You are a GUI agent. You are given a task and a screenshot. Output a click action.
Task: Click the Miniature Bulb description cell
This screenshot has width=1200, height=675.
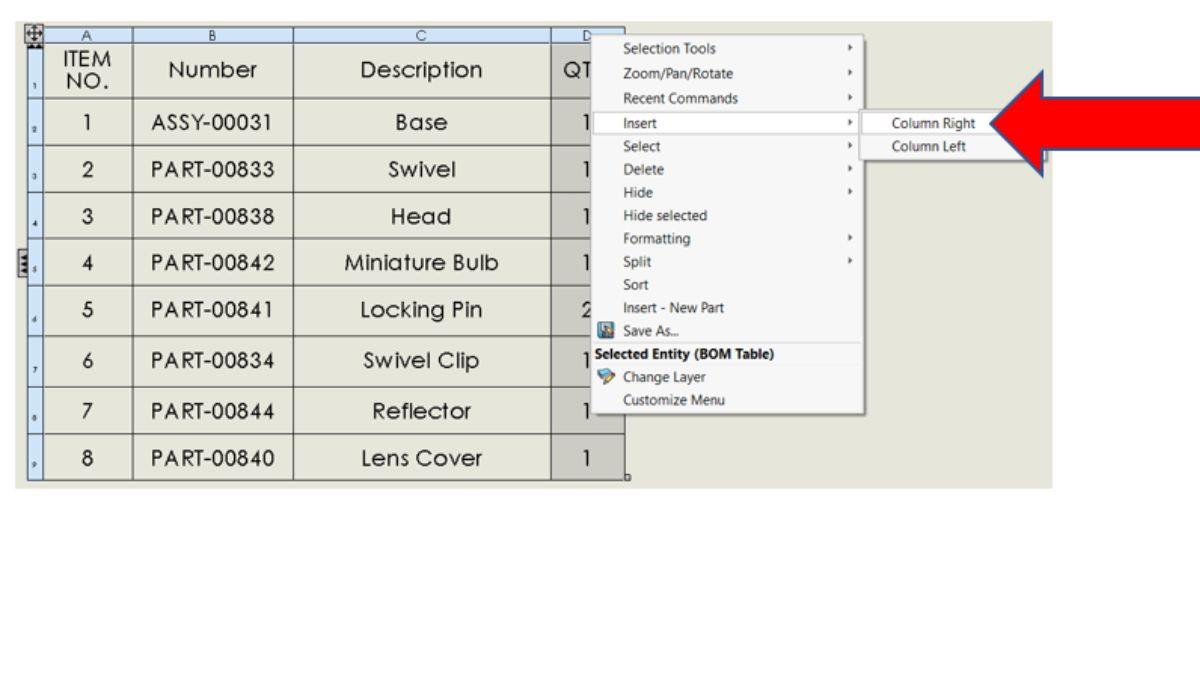(x=421, y=264)
